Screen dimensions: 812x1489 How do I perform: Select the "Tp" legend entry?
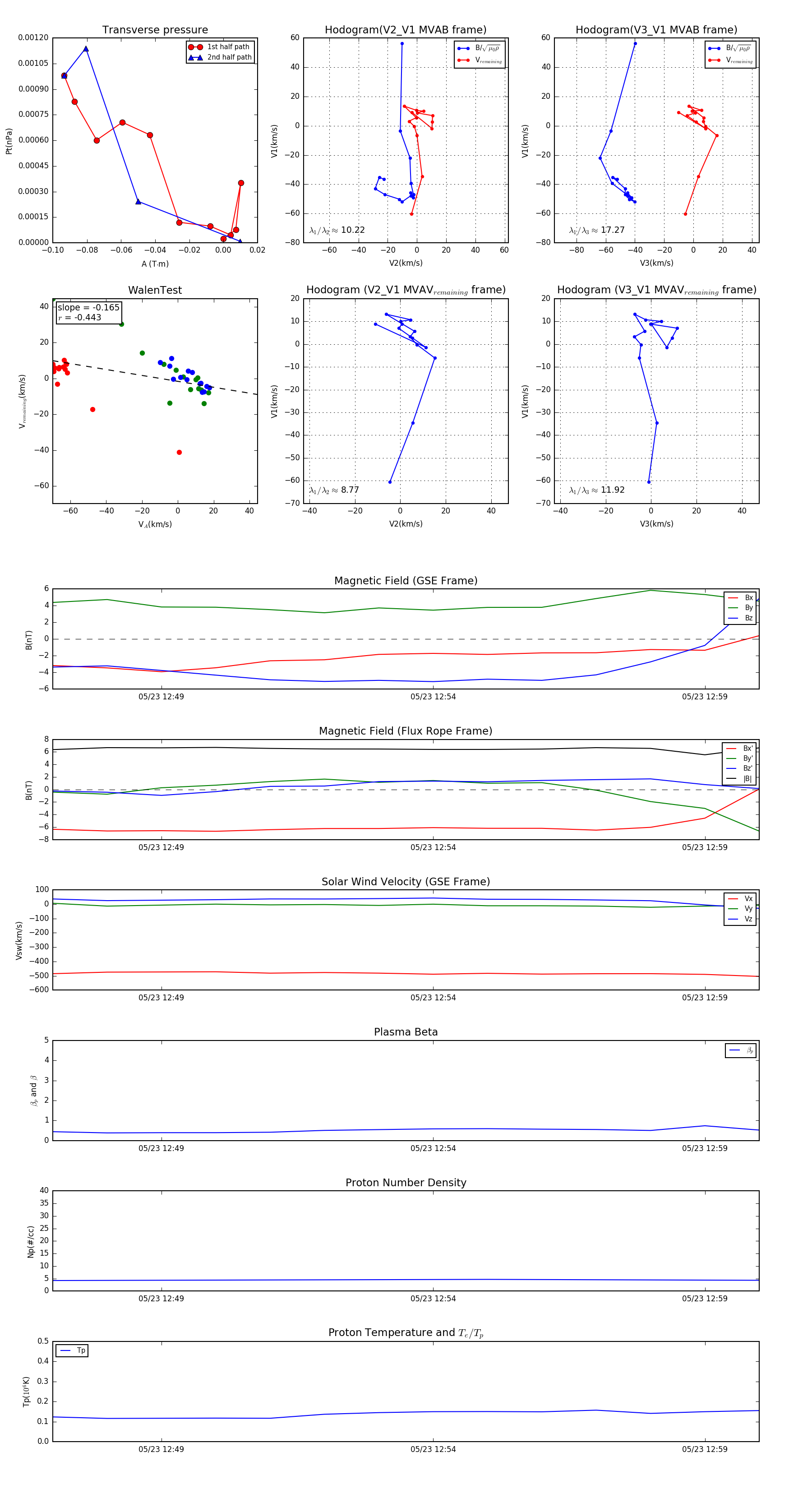(72, 1351)
